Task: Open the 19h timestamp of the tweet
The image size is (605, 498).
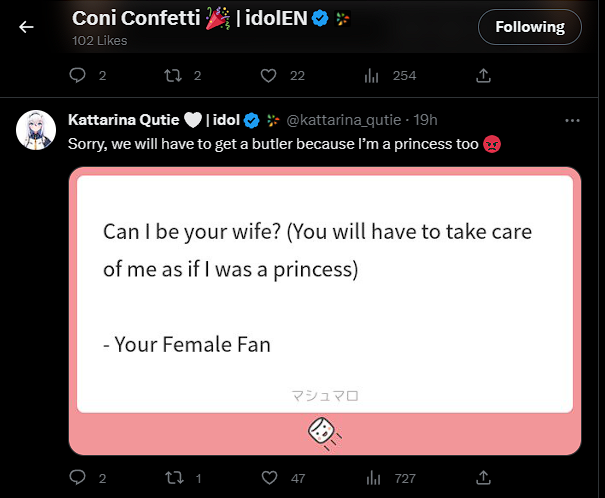Action: click(x=426, y=120)
